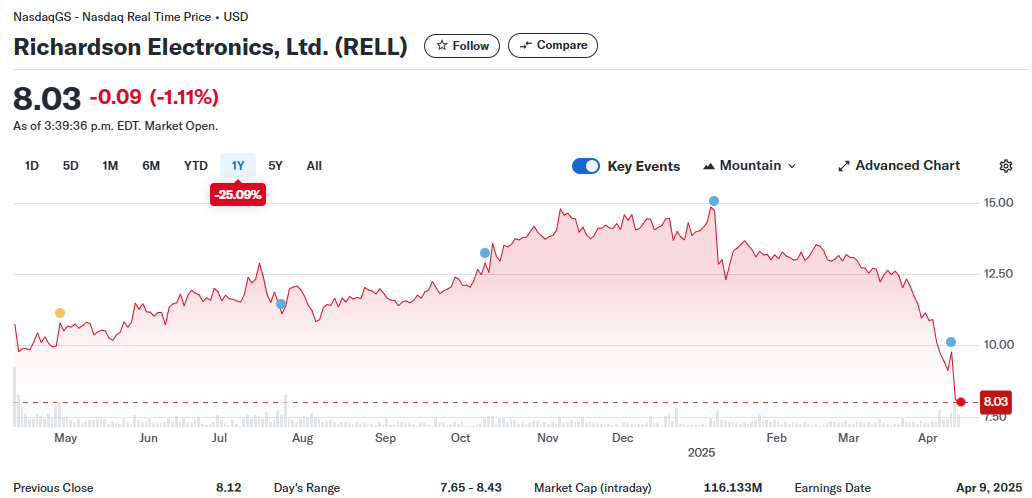Click the blue key event marker in late July

click(281, 304)
